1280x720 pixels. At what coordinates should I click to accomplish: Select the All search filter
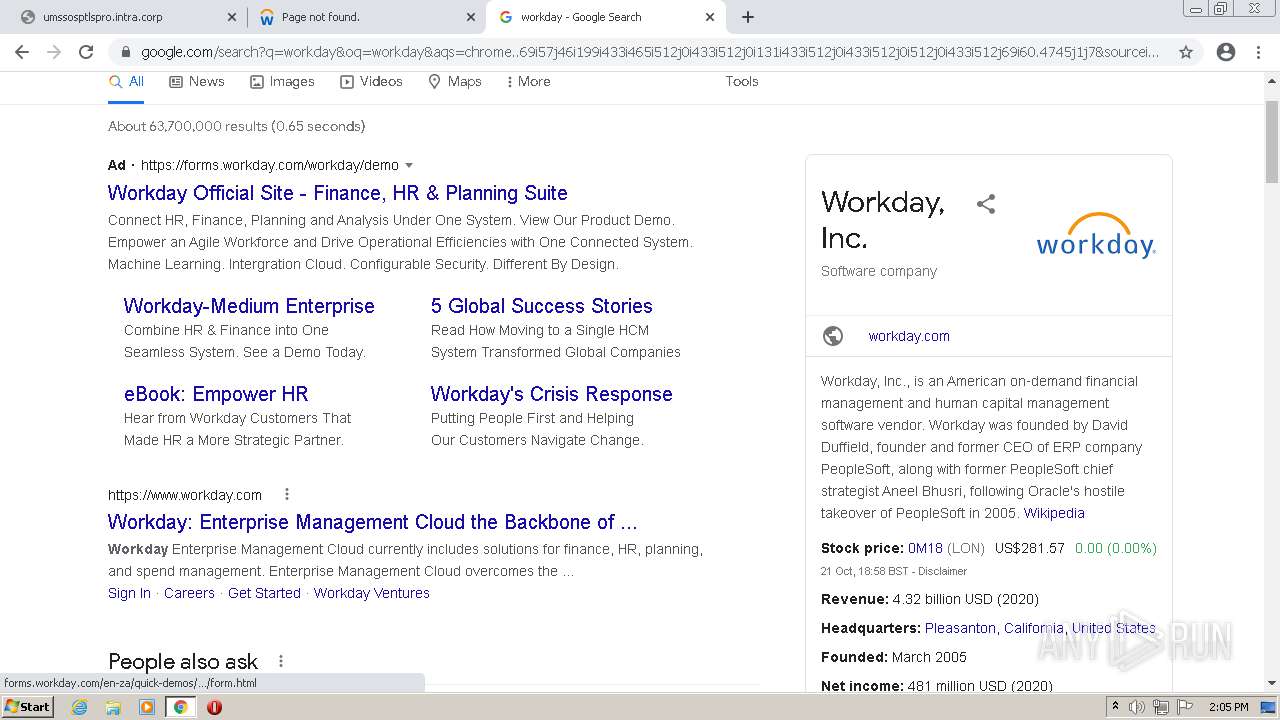click(x=126, y=82)
